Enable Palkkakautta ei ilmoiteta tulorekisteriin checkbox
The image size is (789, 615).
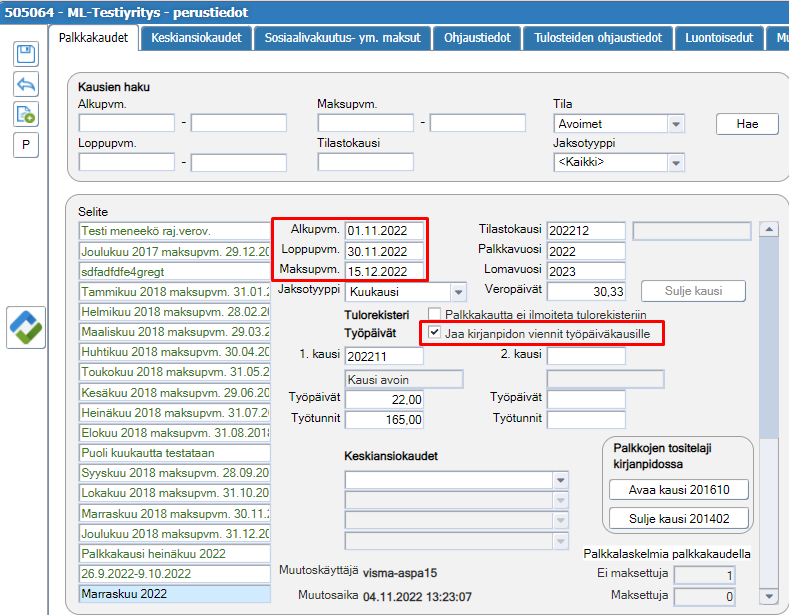coord(434,314)
